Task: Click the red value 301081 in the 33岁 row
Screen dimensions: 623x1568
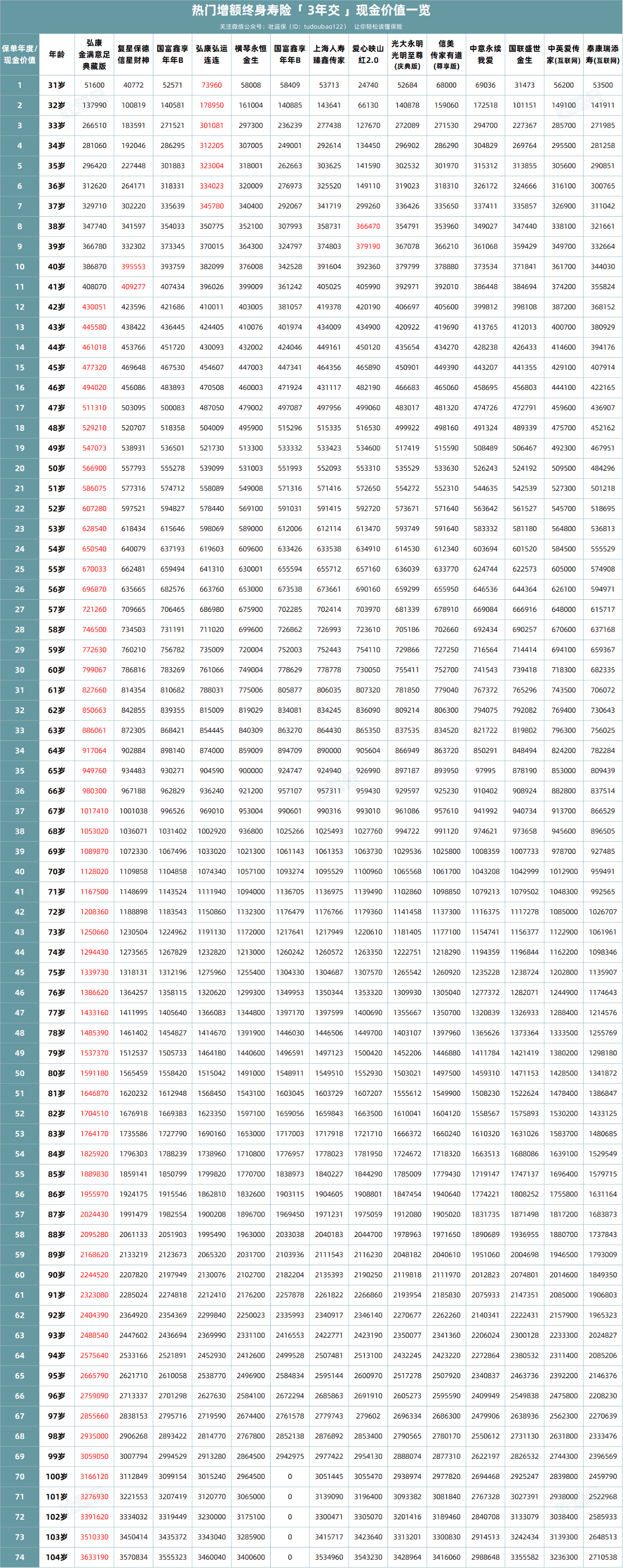Action: 212,126
